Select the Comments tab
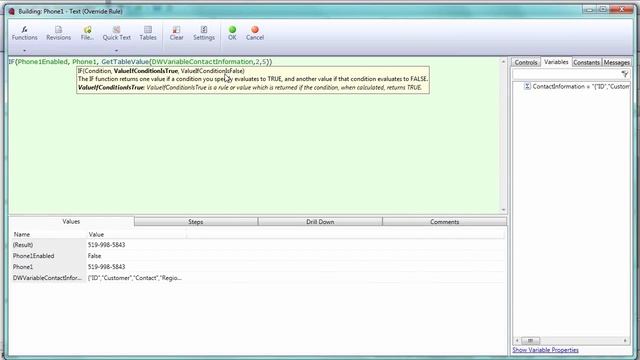 444,222
